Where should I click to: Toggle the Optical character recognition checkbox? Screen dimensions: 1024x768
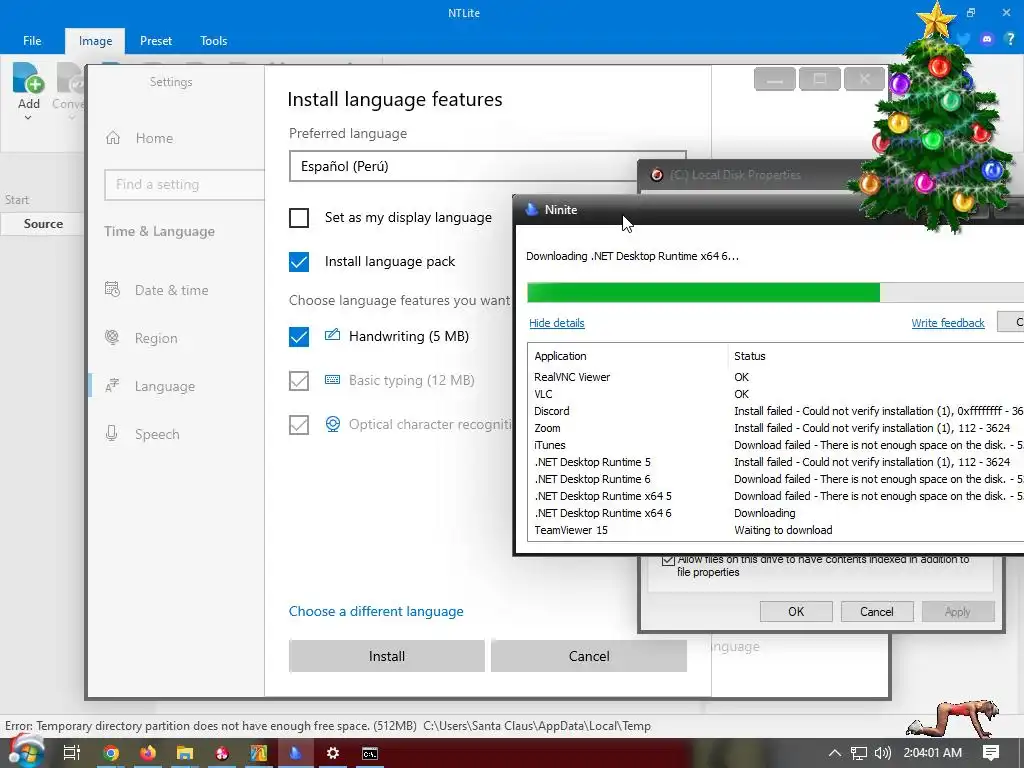[x=299, y=424]
